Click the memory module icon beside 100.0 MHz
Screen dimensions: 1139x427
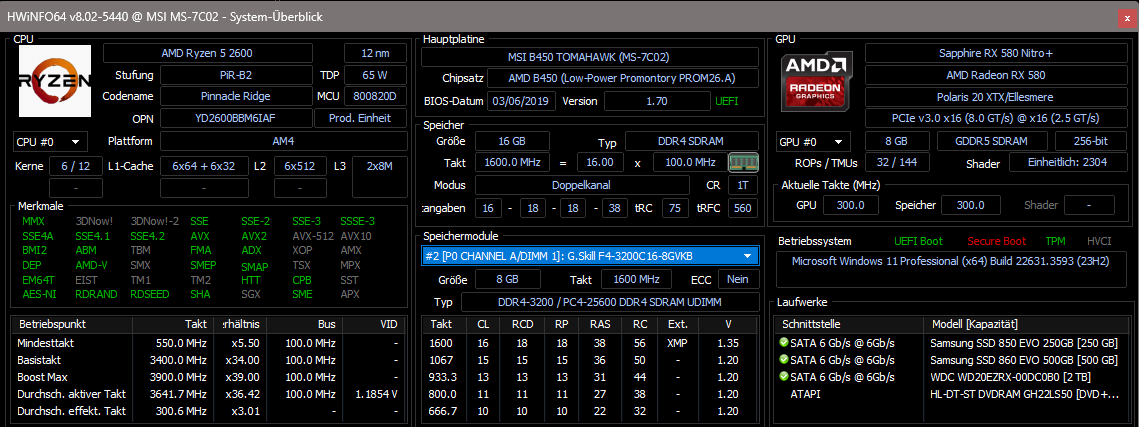point(743,161)
